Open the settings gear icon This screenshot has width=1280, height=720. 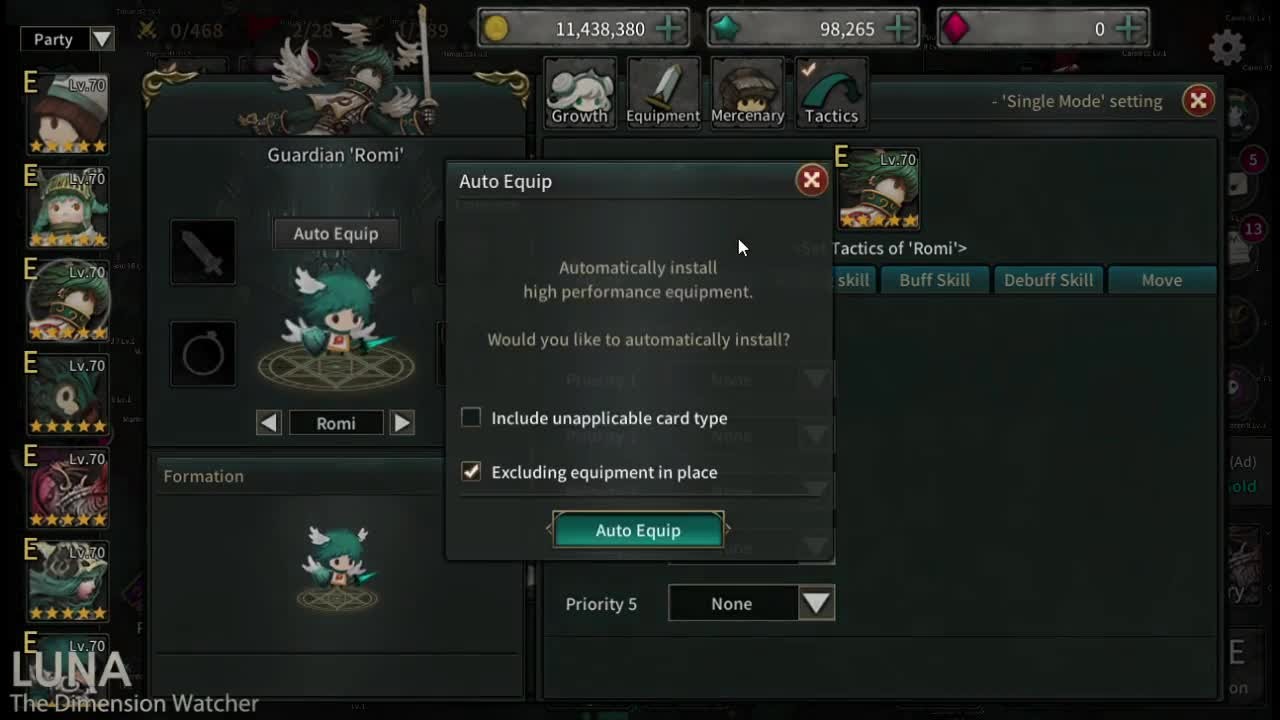click(x=1227, y=47)
